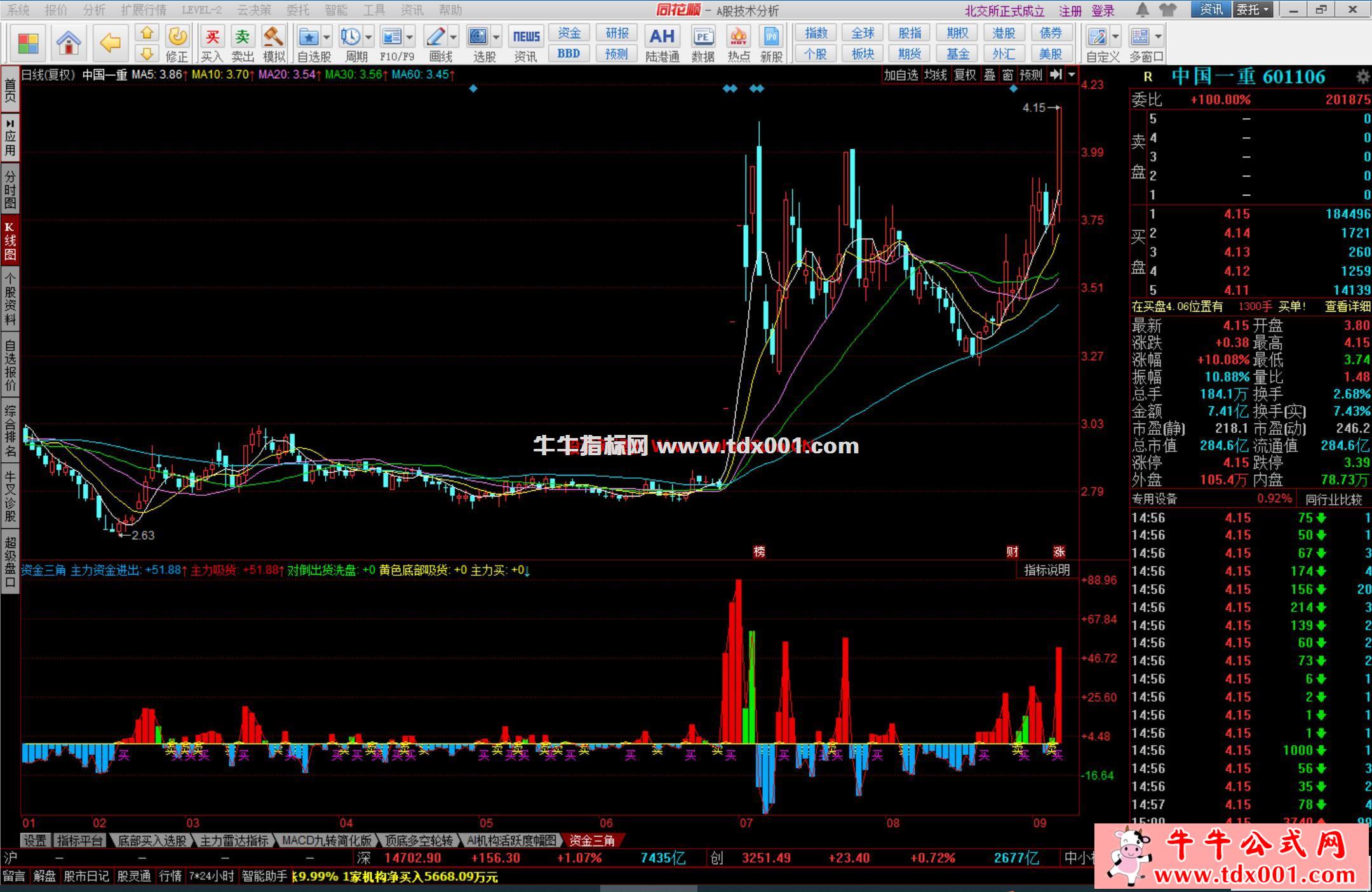Switch to 主力雷达指标 indicator tab

pos(234,841)
